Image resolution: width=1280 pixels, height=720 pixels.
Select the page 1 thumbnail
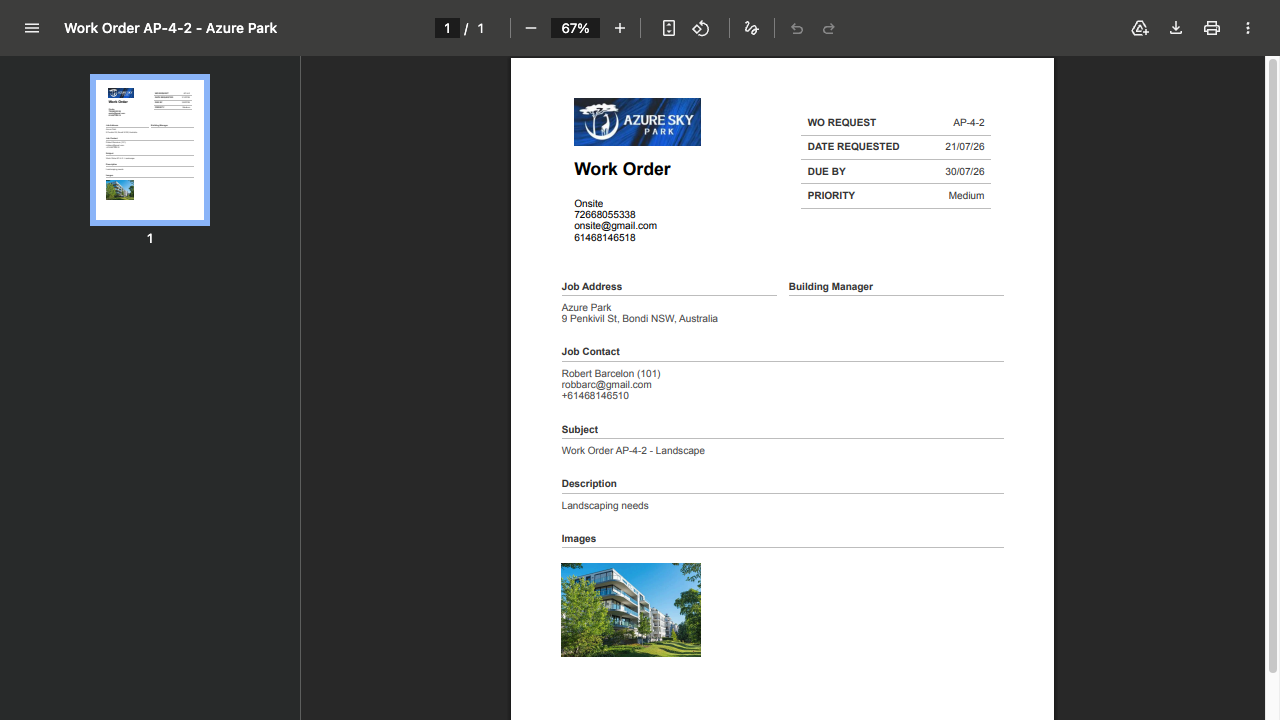[150, 150]
